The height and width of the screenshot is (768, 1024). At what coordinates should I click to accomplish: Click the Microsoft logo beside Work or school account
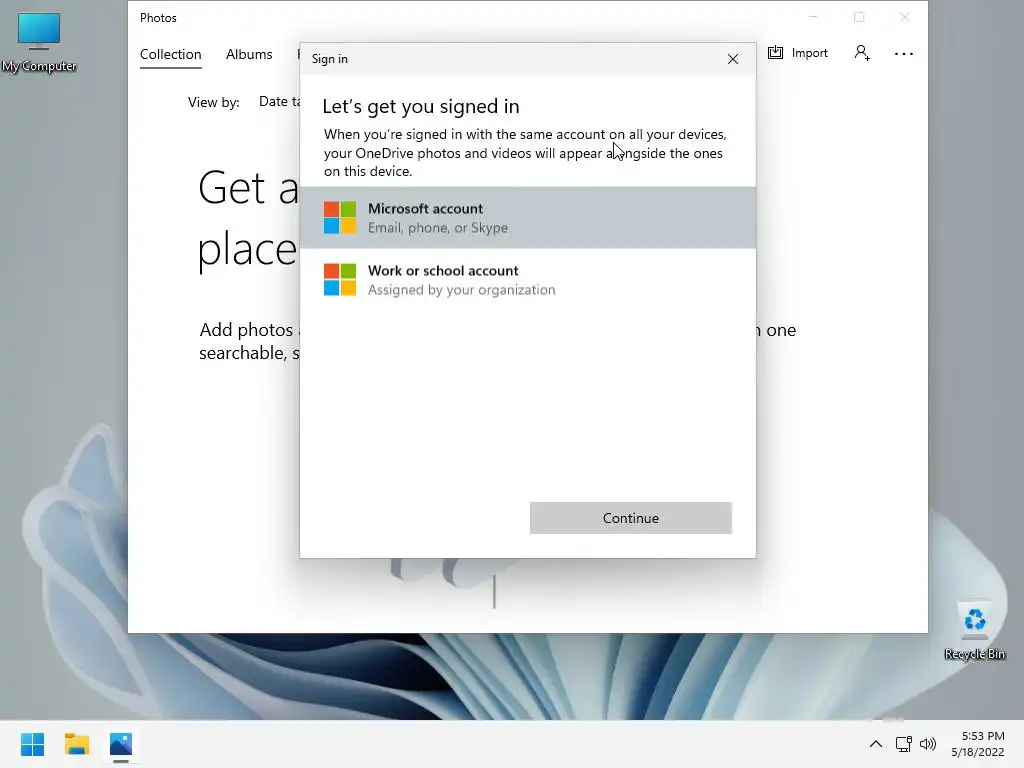340,280
